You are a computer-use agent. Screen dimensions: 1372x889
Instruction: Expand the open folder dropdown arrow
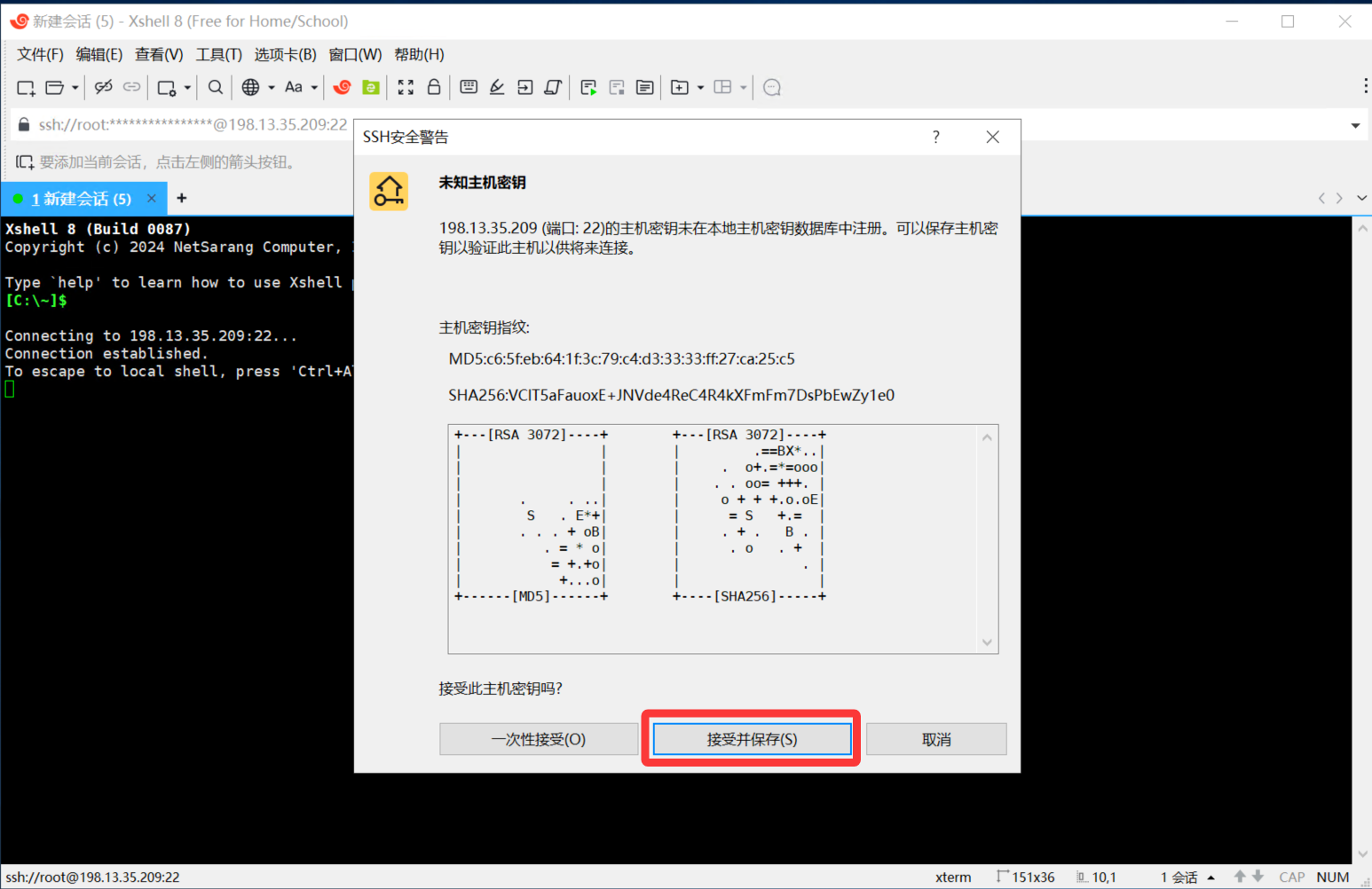point(75,88)
